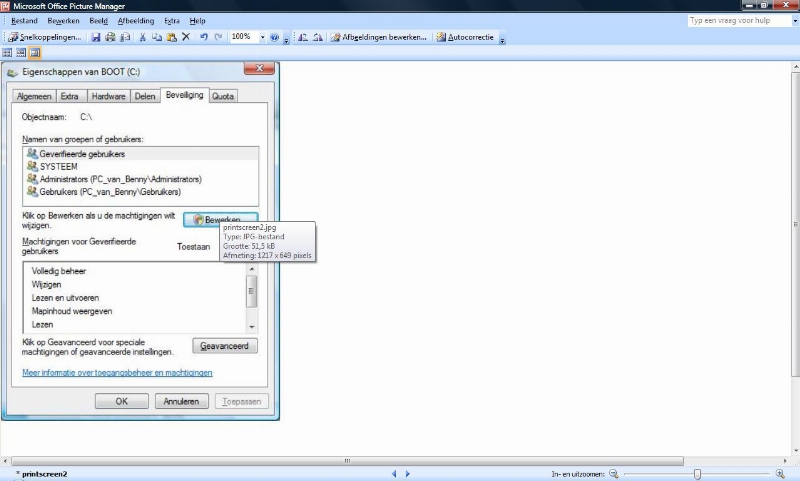Image resolution: width=800 pixels, height=481 pixels.
Task: Click the Rotate right icon
Action: 318,37
